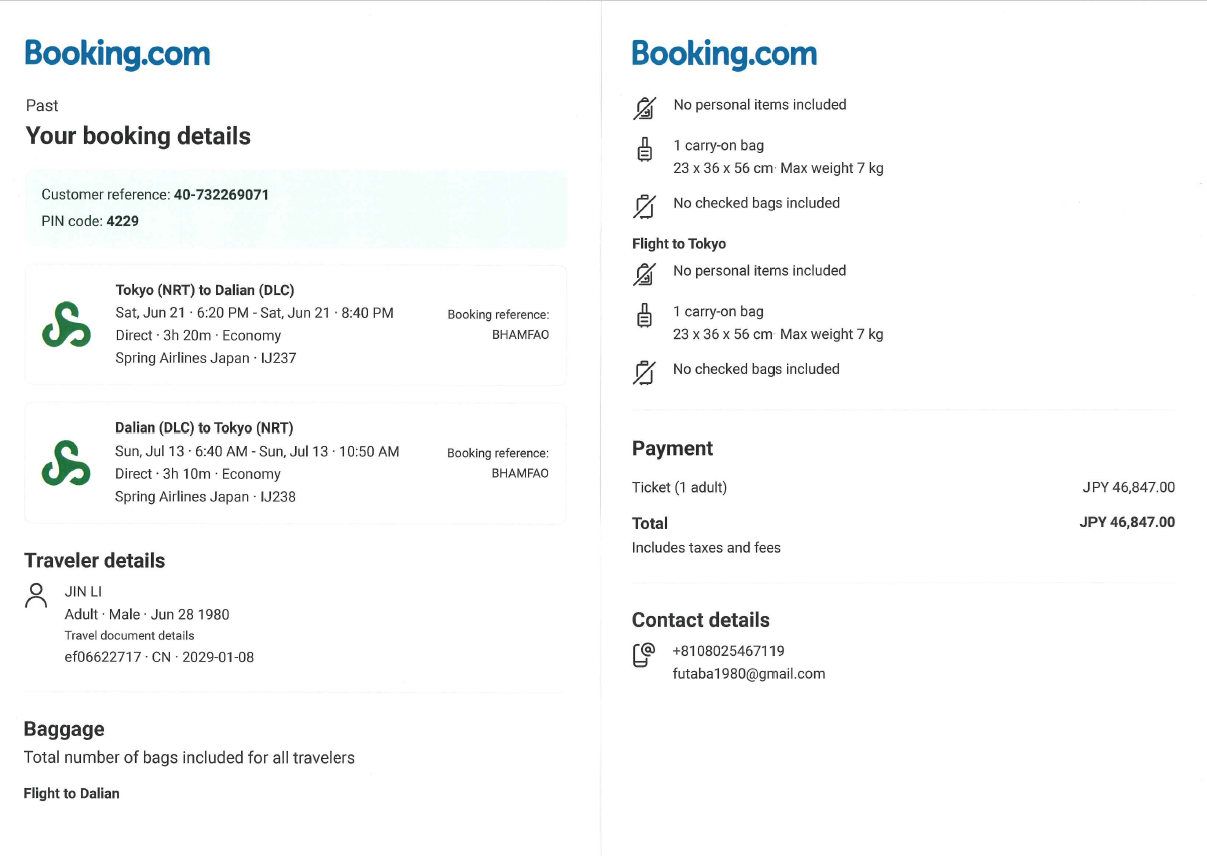The width and height of the screenshot is (1207, 856).
Task: Click the no checked bags icon under Flight to Tokyo
Action: point(645,371)
